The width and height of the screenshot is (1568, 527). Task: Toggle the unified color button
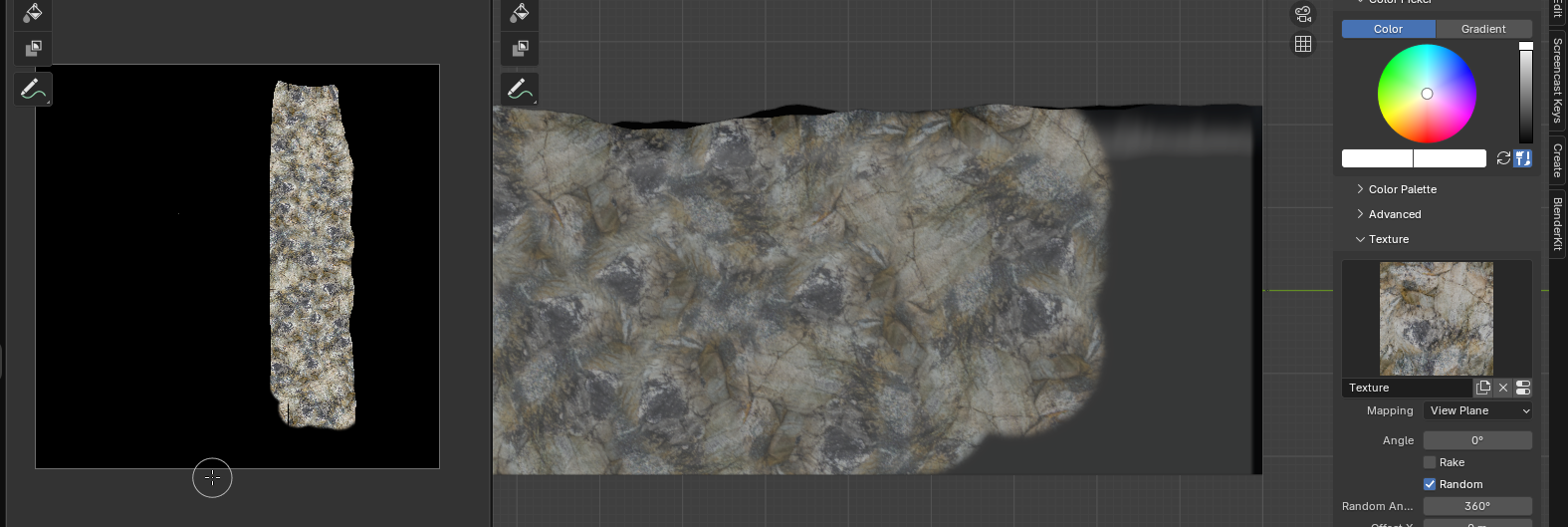(x=1522, y=158)
